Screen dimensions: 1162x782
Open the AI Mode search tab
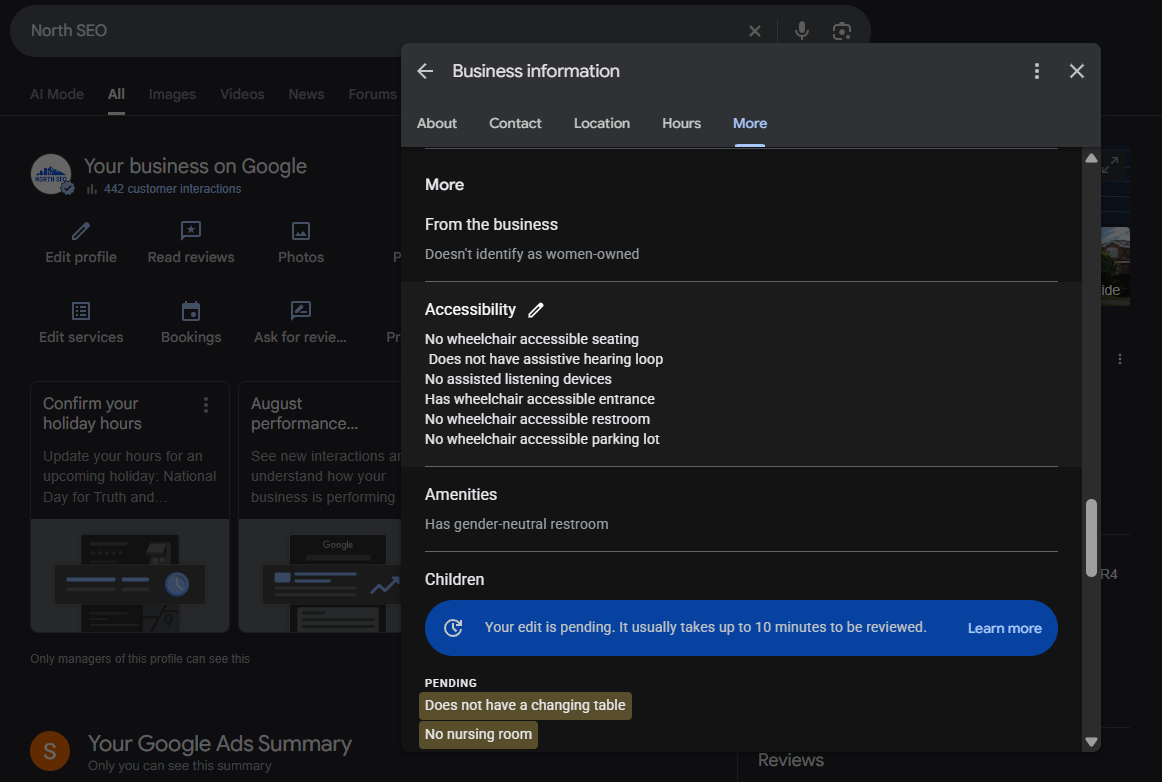click(x=57, y=94)
